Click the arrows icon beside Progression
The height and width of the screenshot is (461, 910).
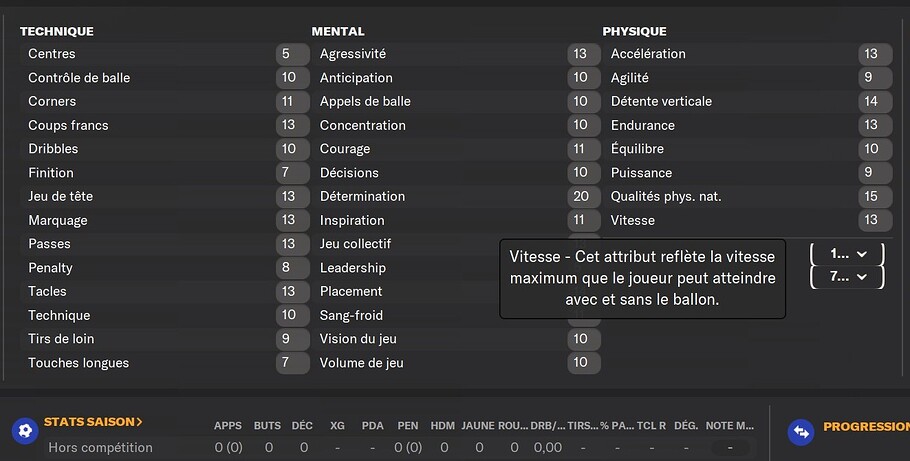[x=801, y=431]
